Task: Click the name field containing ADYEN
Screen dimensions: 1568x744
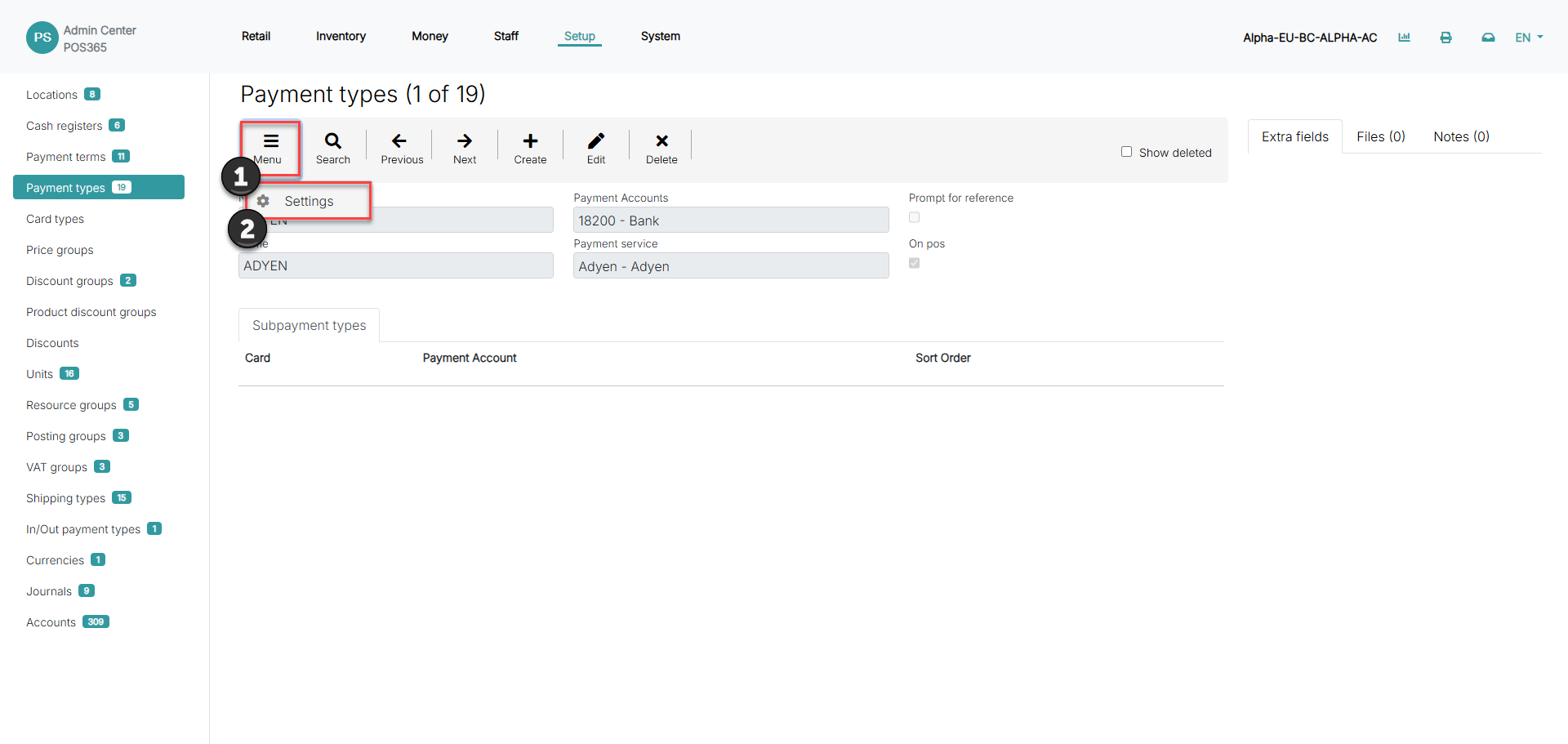Action: coord(396,265)
